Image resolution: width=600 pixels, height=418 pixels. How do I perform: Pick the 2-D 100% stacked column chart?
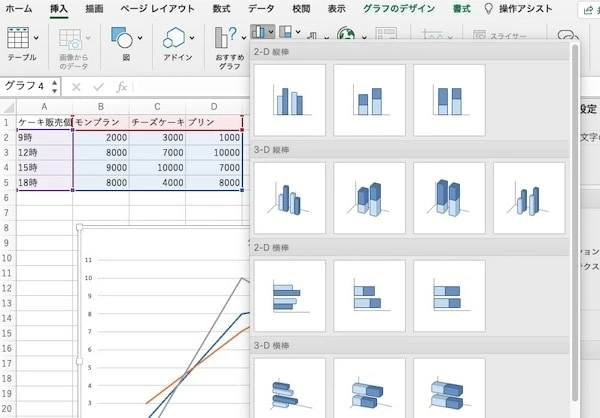point(448,100)
